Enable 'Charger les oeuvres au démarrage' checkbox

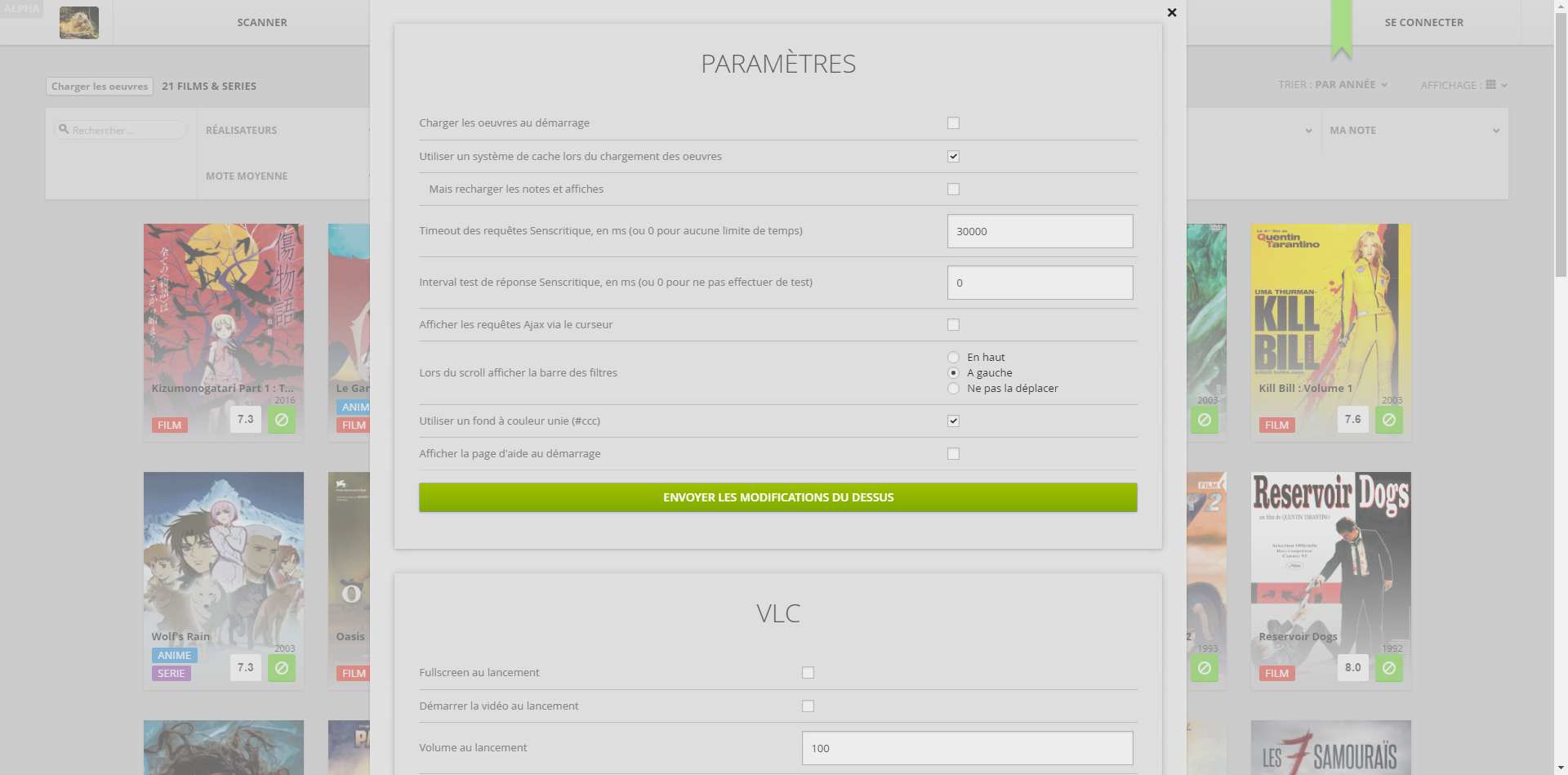953,123
